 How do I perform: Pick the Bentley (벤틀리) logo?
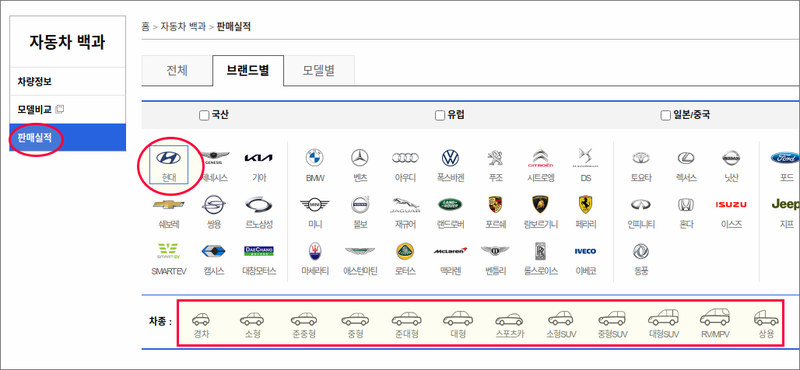[495, 251]
